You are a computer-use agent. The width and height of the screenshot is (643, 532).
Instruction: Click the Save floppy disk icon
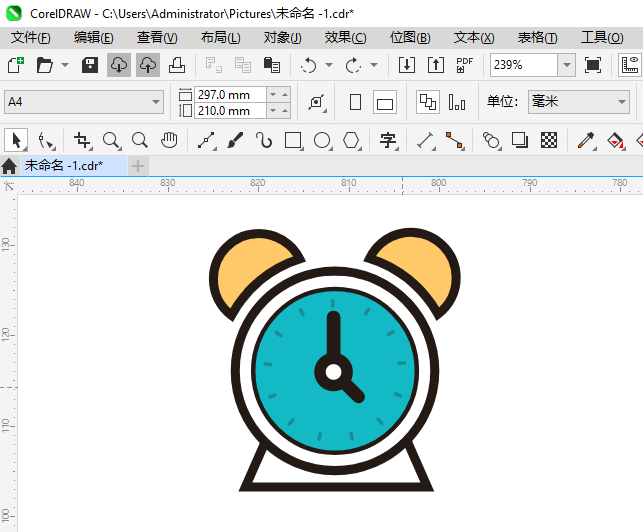click(89, 65)
